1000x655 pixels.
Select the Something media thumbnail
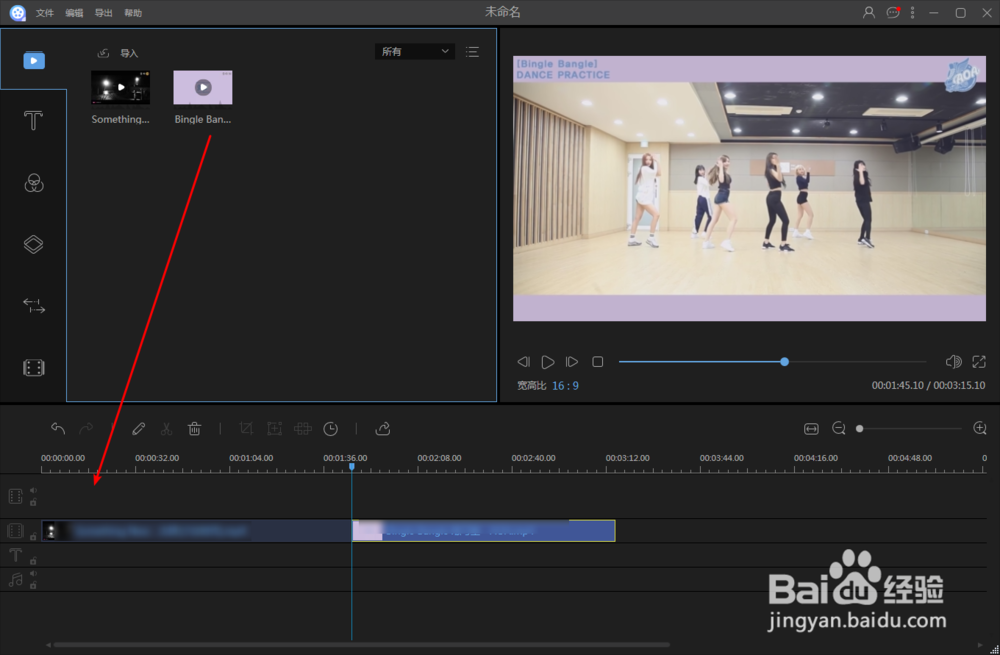(121, 87)
